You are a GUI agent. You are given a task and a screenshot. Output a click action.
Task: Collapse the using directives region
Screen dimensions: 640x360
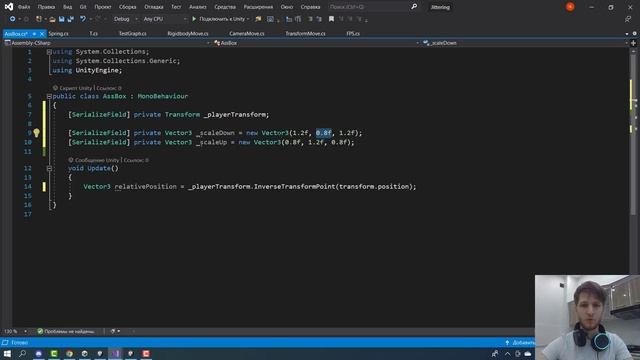click(x=49, y=52)
